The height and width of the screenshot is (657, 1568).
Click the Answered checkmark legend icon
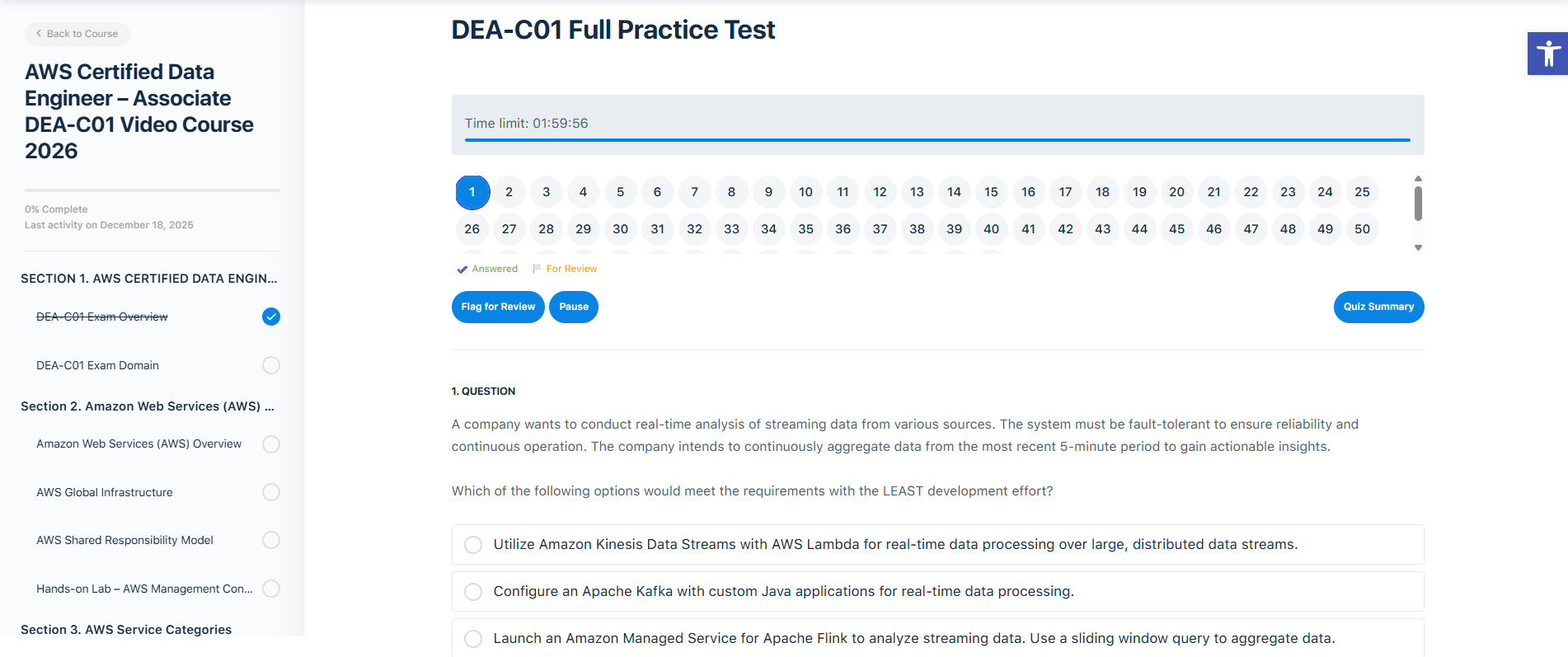[462, 268]
